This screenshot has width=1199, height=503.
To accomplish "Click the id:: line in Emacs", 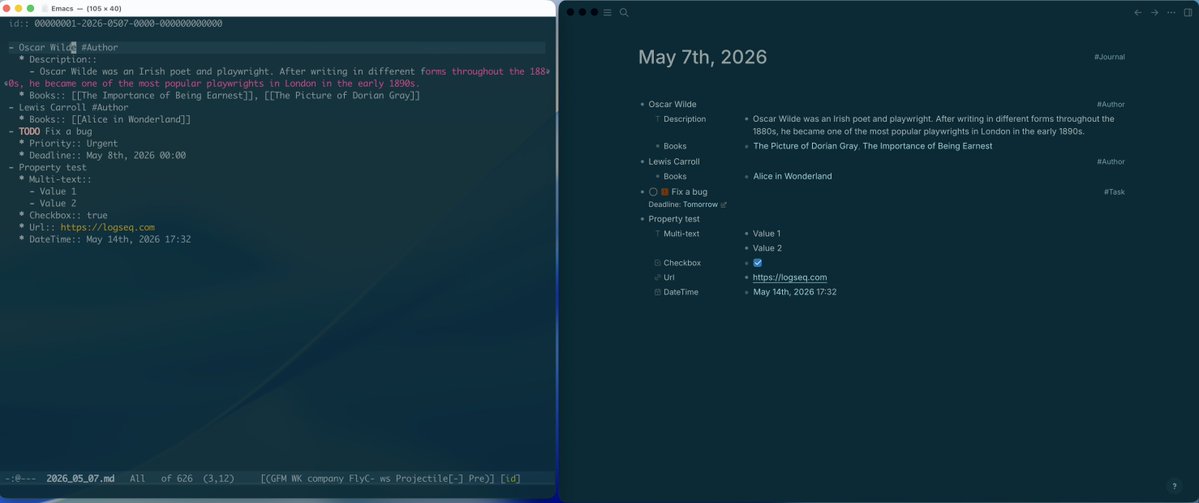I will [115, 24].
